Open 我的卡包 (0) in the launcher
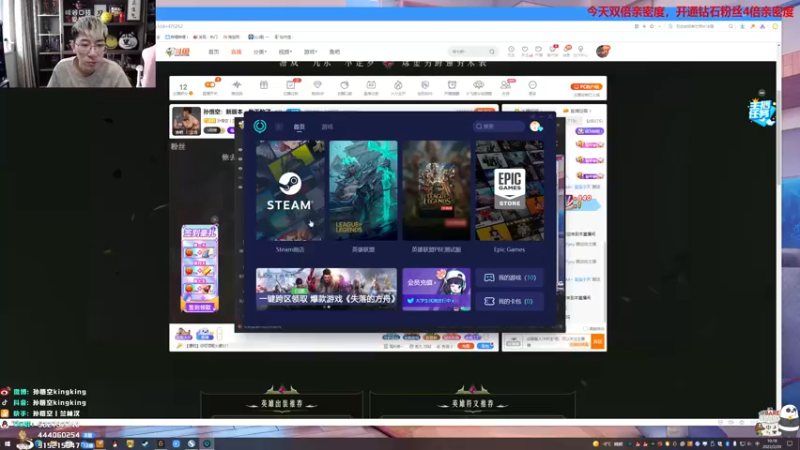Viewport: 800px width, 450px height. click(x=510, y=301)
